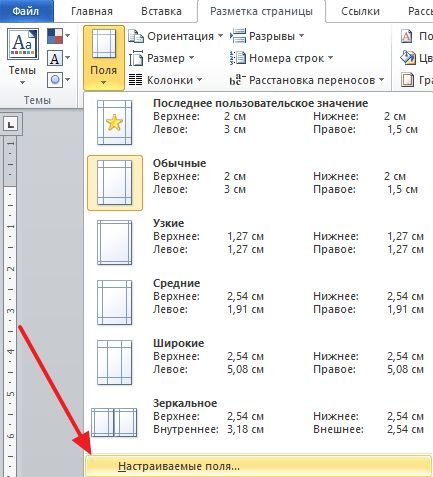Open the Номера строк dropdown
The image size is (433, 477).
[x=330, y=58]
